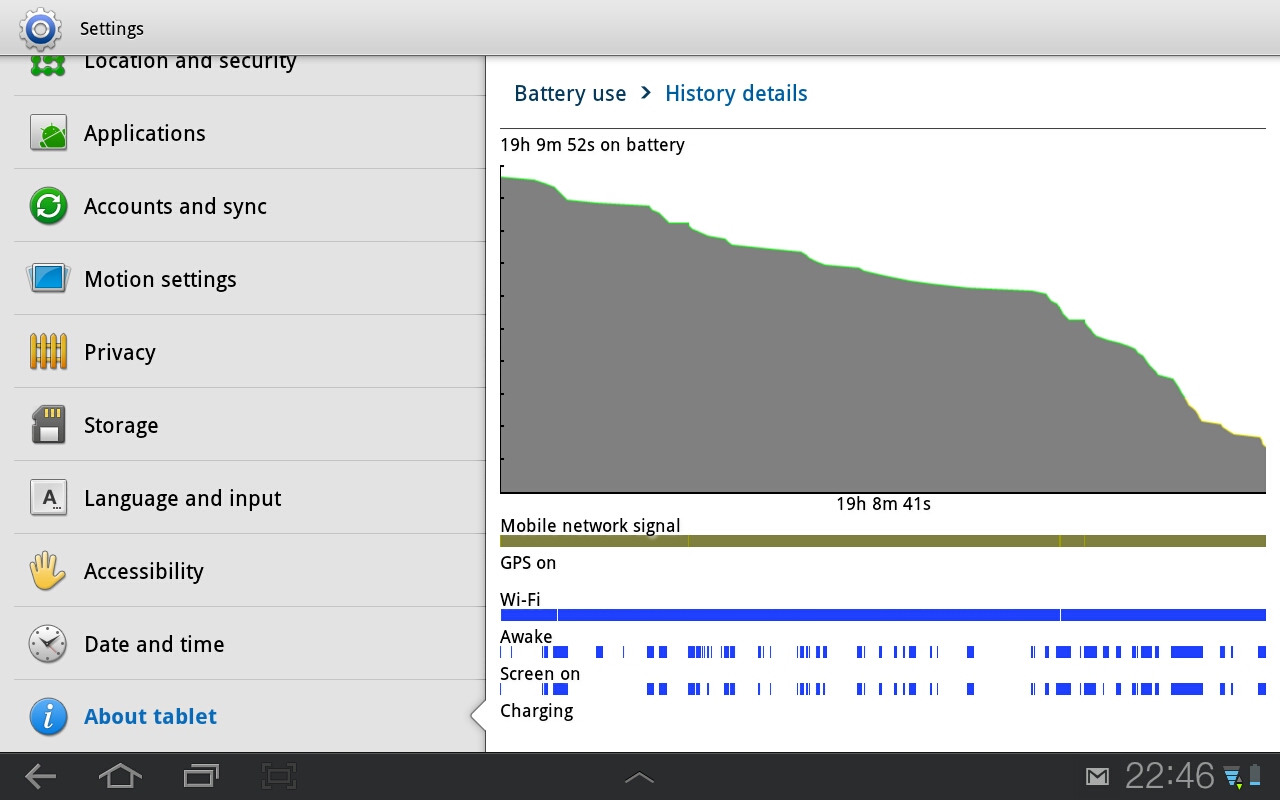Open recent apps from system bar
Viewport: 1280px width, 800px height.
pos(201,776)
